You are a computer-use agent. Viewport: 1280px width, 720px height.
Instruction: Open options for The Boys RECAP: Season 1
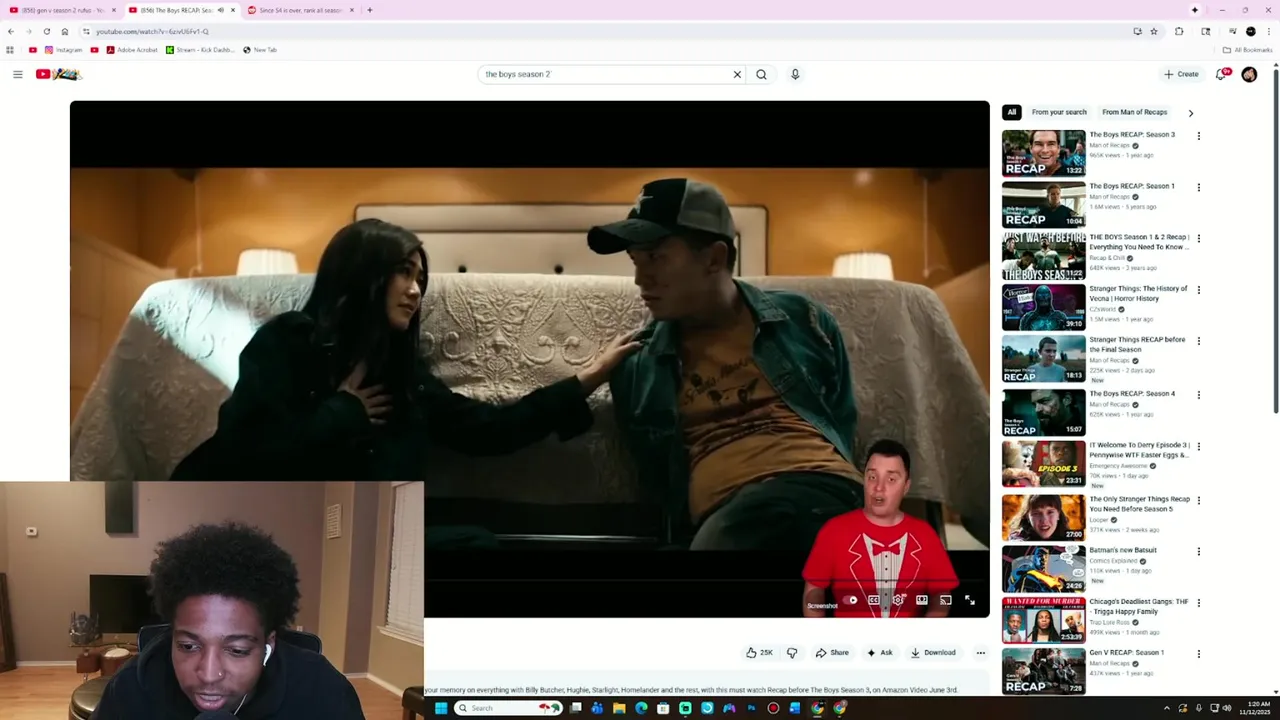coord(1198,187)
